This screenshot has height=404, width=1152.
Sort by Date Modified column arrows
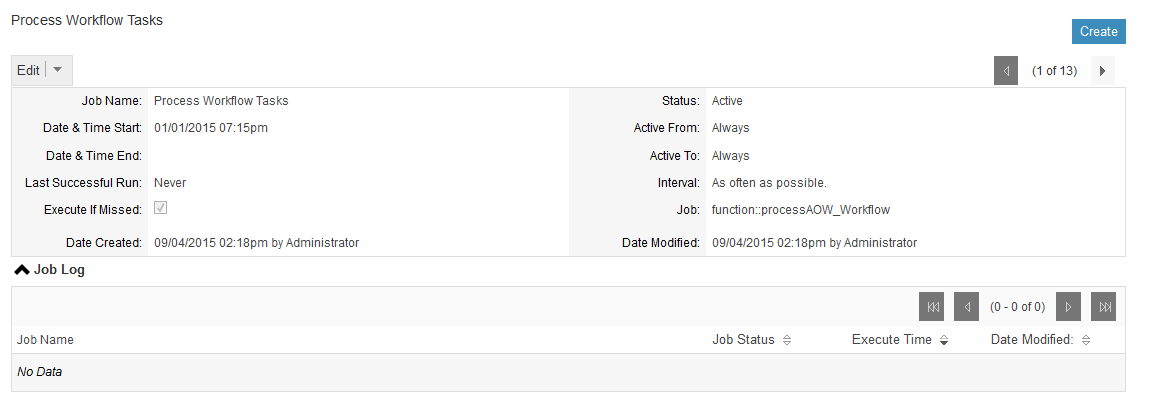(x=1086, y=340)
